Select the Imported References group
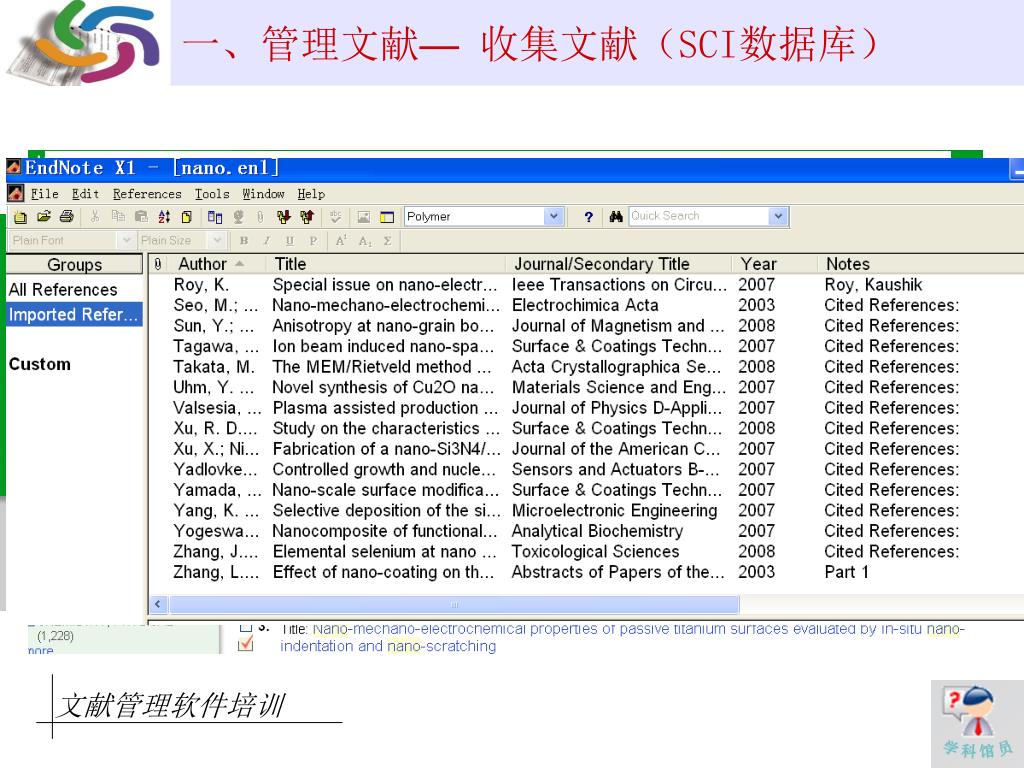1024x768 pixels. (x=74, y=314)
